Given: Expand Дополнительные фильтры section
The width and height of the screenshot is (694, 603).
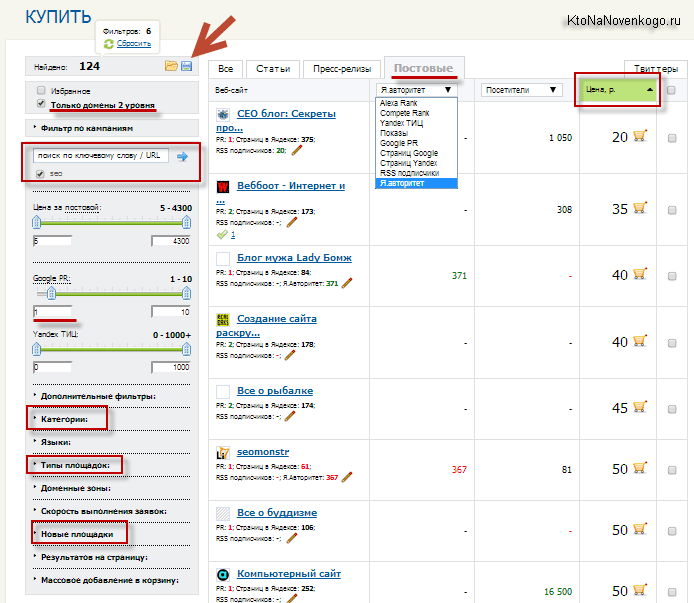Looking at the screenshot, I should coord(98,396).
